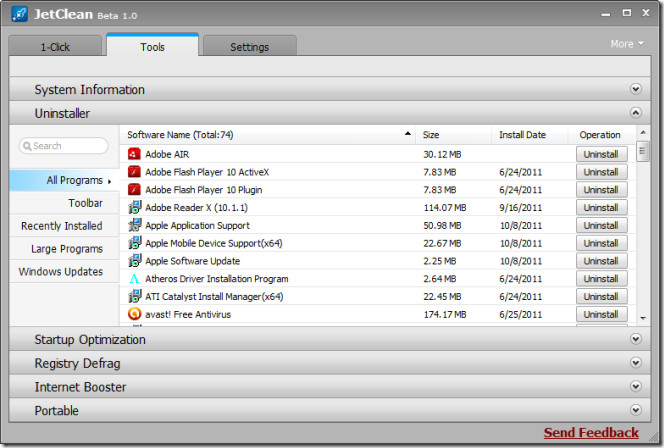
Task: Click the avast! Free Antivirus icon
Action: pos(134,314)
